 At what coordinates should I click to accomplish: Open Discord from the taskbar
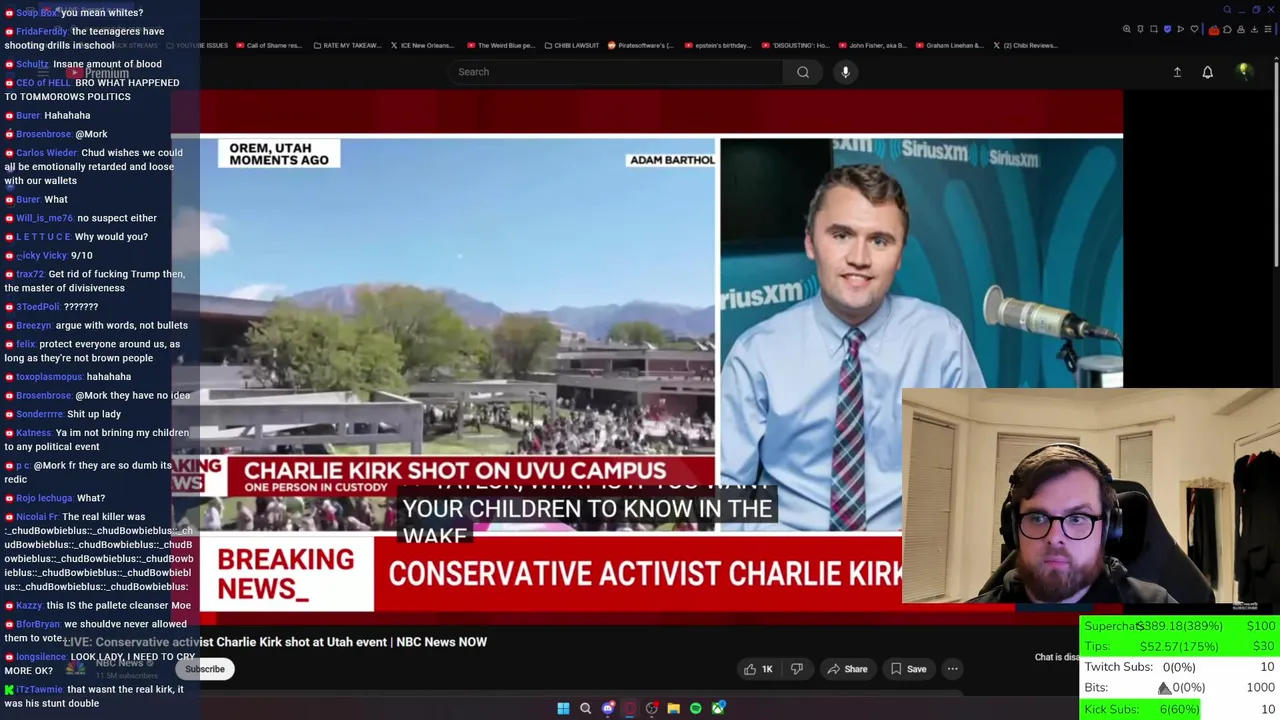tap(608, 708)
